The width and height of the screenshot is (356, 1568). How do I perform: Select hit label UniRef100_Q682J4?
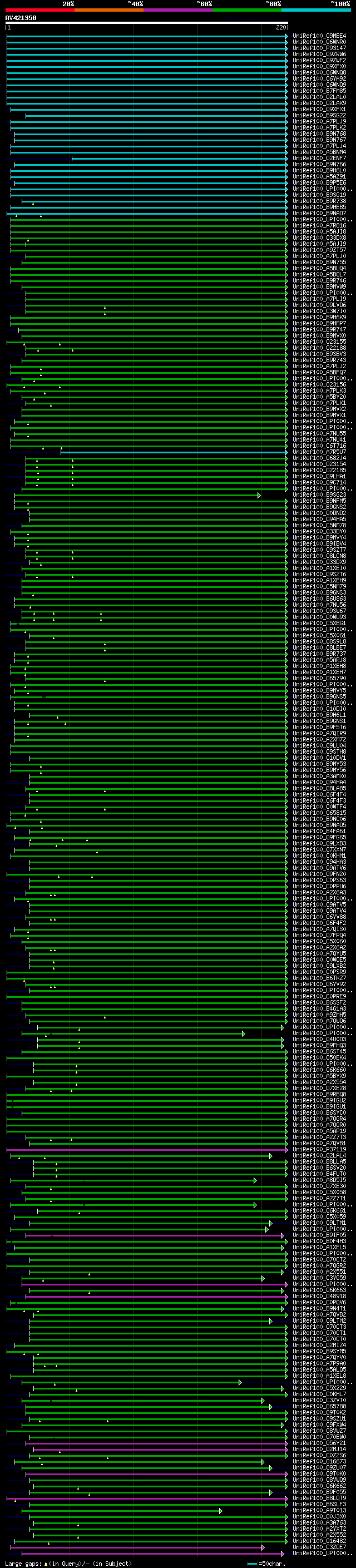click(319, 458)
